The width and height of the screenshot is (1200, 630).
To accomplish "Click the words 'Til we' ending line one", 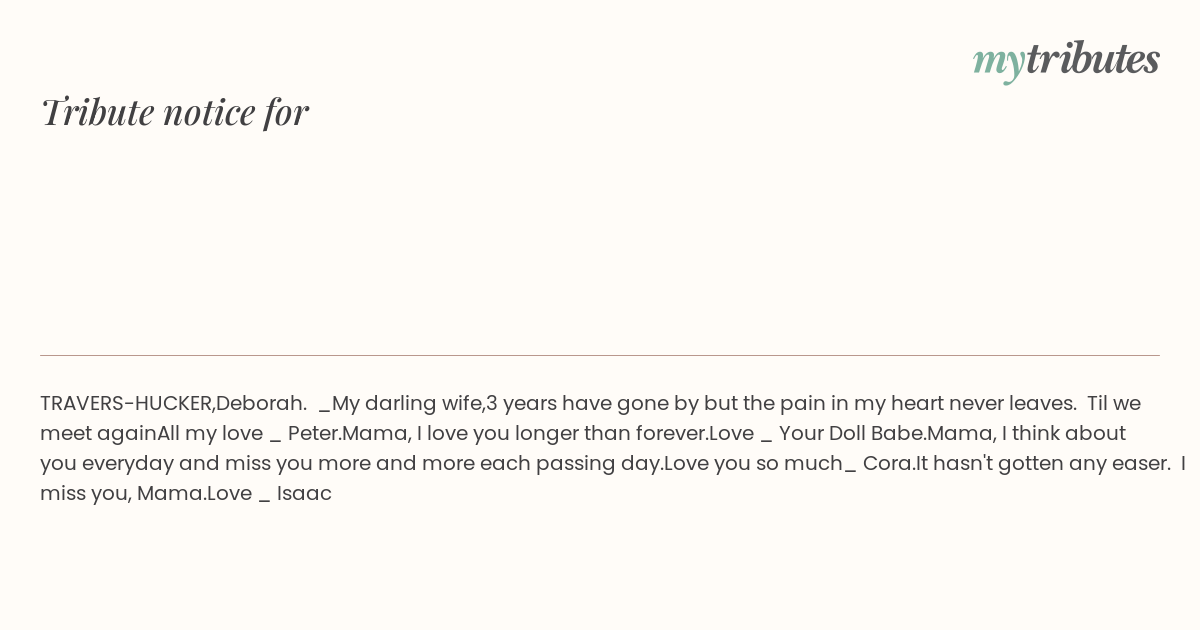I will click(x=1114, y=403).
